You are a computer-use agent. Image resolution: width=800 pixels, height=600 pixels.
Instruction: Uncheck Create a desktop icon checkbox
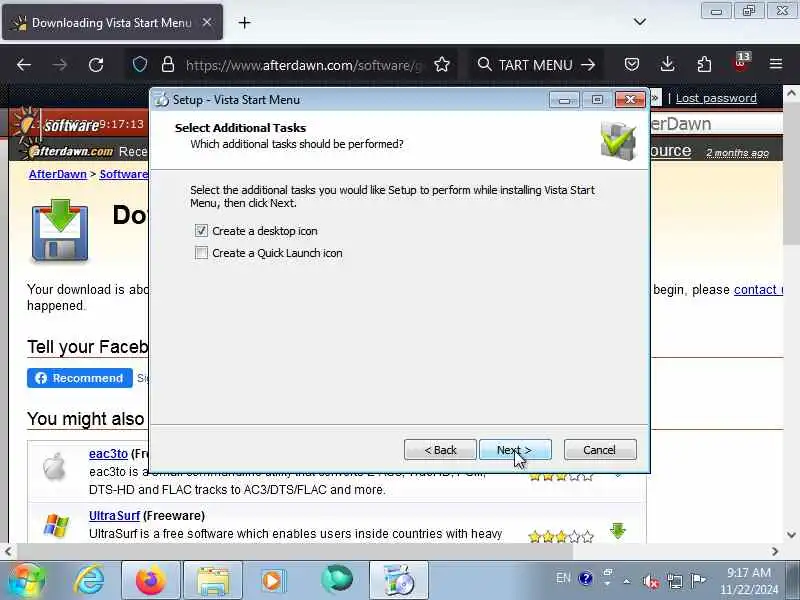202,231
